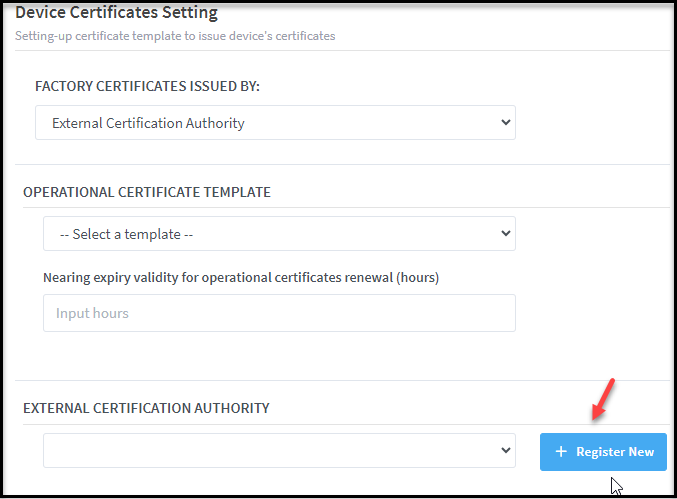The width and height of the screenshot is (677, 499).
Task: Click the Operational Certificate Template section label
Action: pos(146,192)
